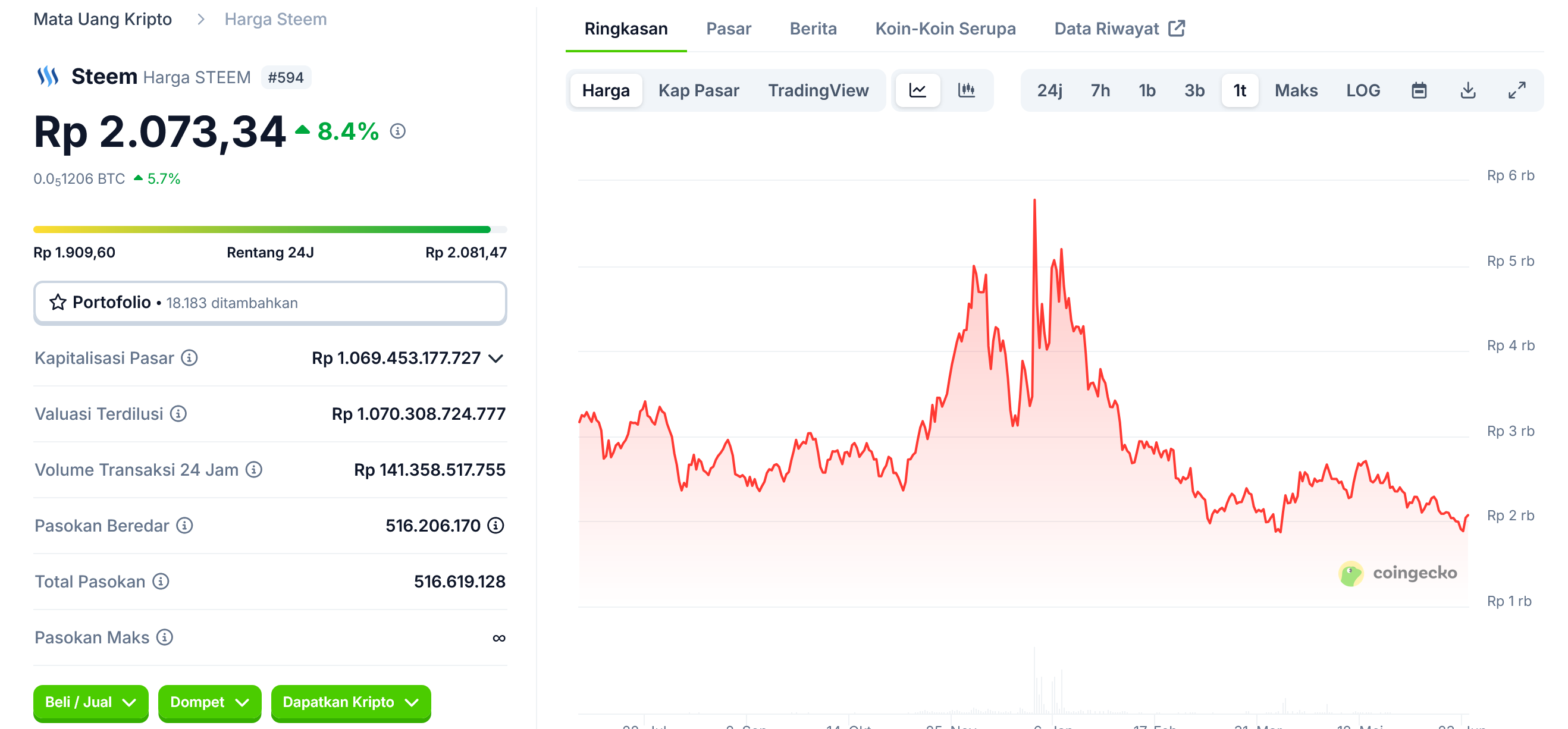This screenshot has height=729, width=1568.
Task: Click the 0.0₅1206 BTC price text
Action: point(79,179)
